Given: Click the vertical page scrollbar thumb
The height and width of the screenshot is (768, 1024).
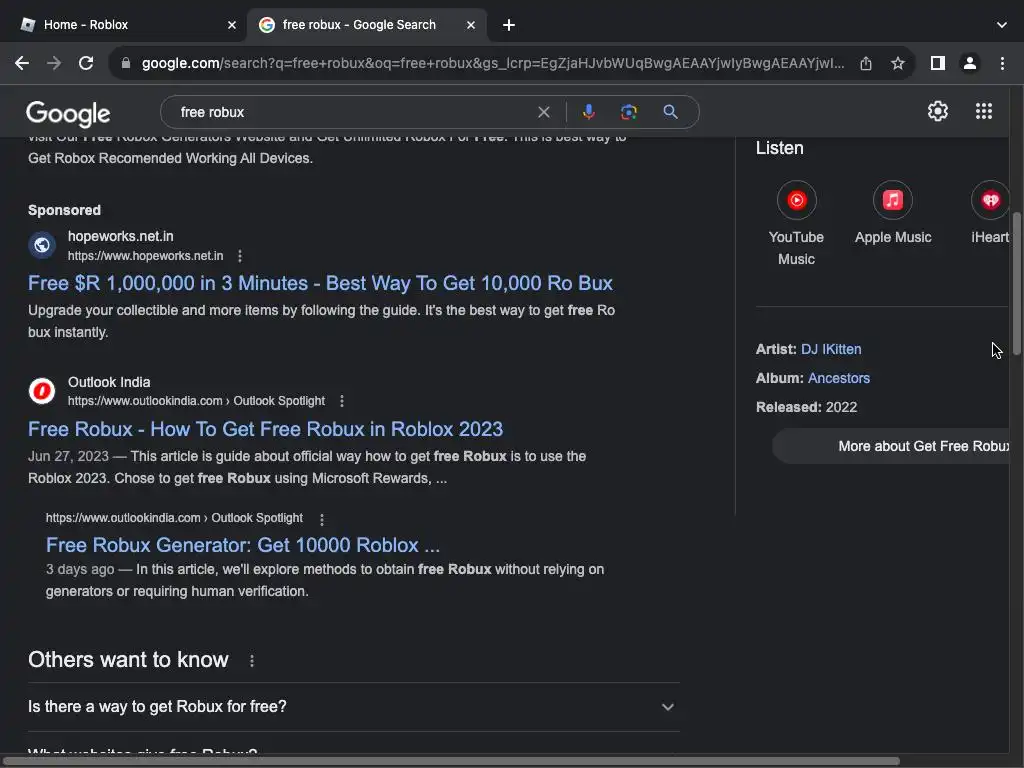Looking at the screenshot, I should pyautogui.click(x=1016, y=284).
